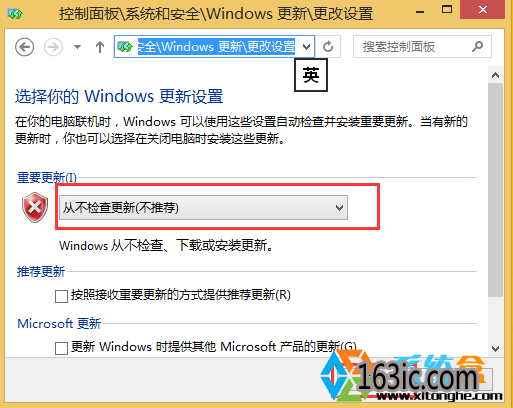The height and width of the screenshot is (408, 513).
Task: Go up one level with the up arrow
Action: [x=100, y=47]
